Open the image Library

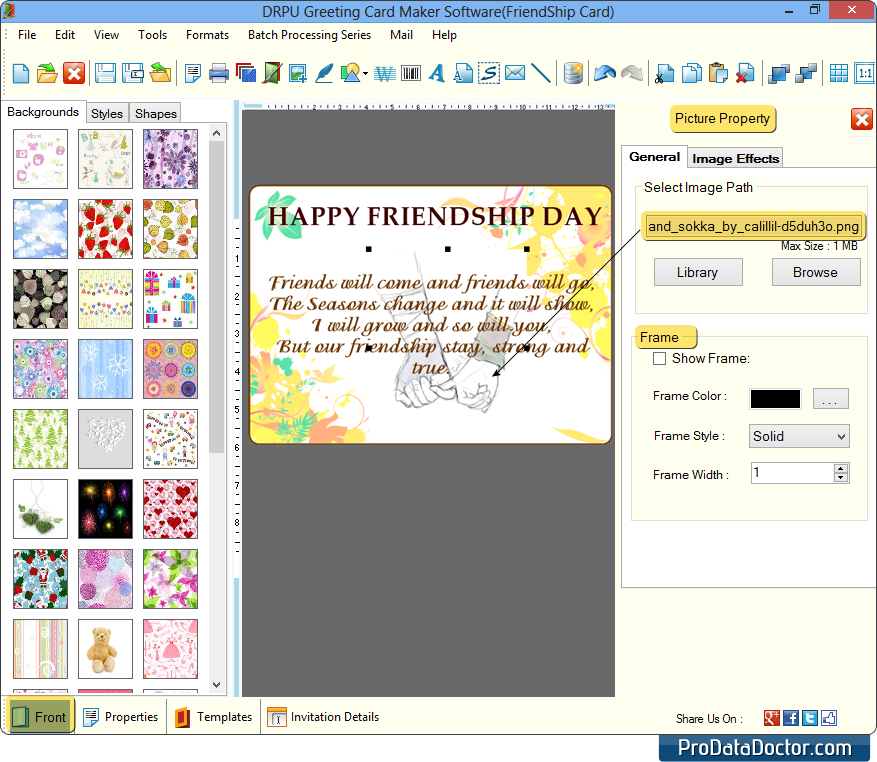[697, 271]
